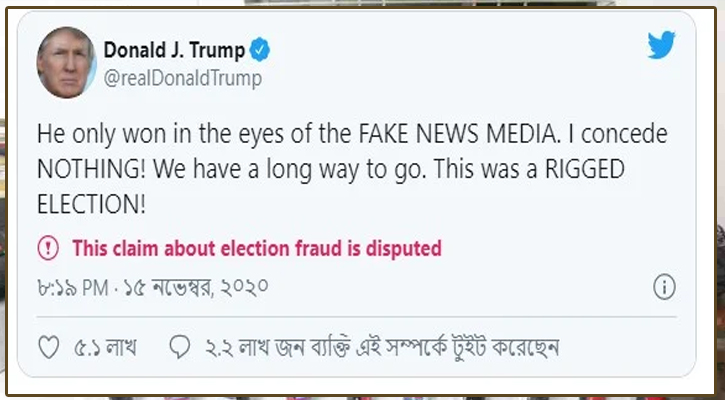
Task: Open the Donald J. Trump display name
Action: (174, 50)
